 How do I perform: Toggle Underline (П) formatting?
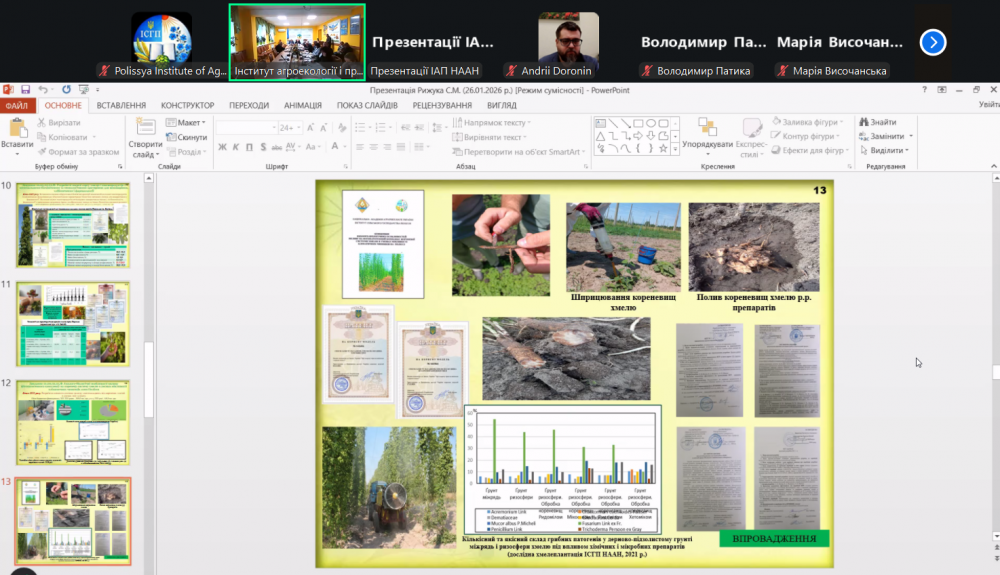click(x=250, y=147)
